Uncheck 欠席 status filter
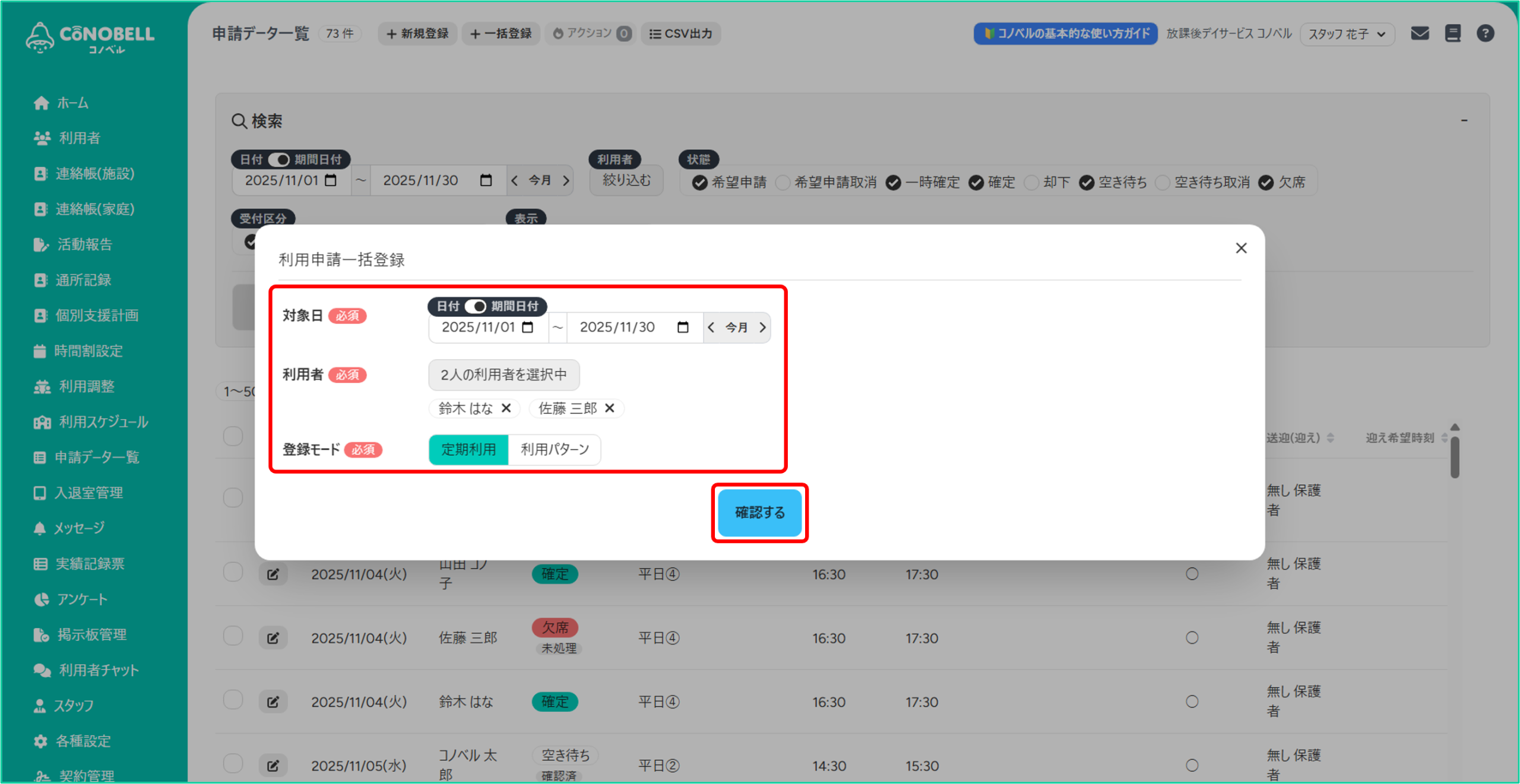Screen dimensions: 1520x784 point(1266,182)
